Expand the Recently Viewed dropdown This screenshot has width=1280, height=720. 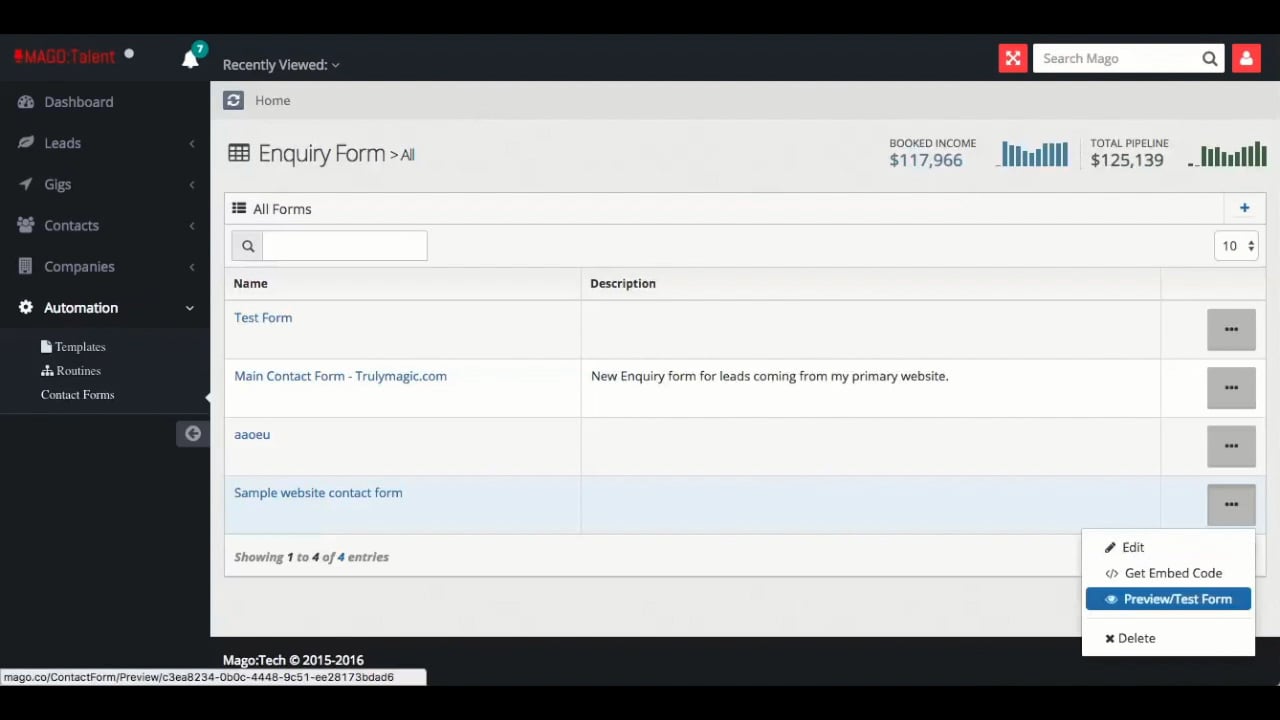281,65
